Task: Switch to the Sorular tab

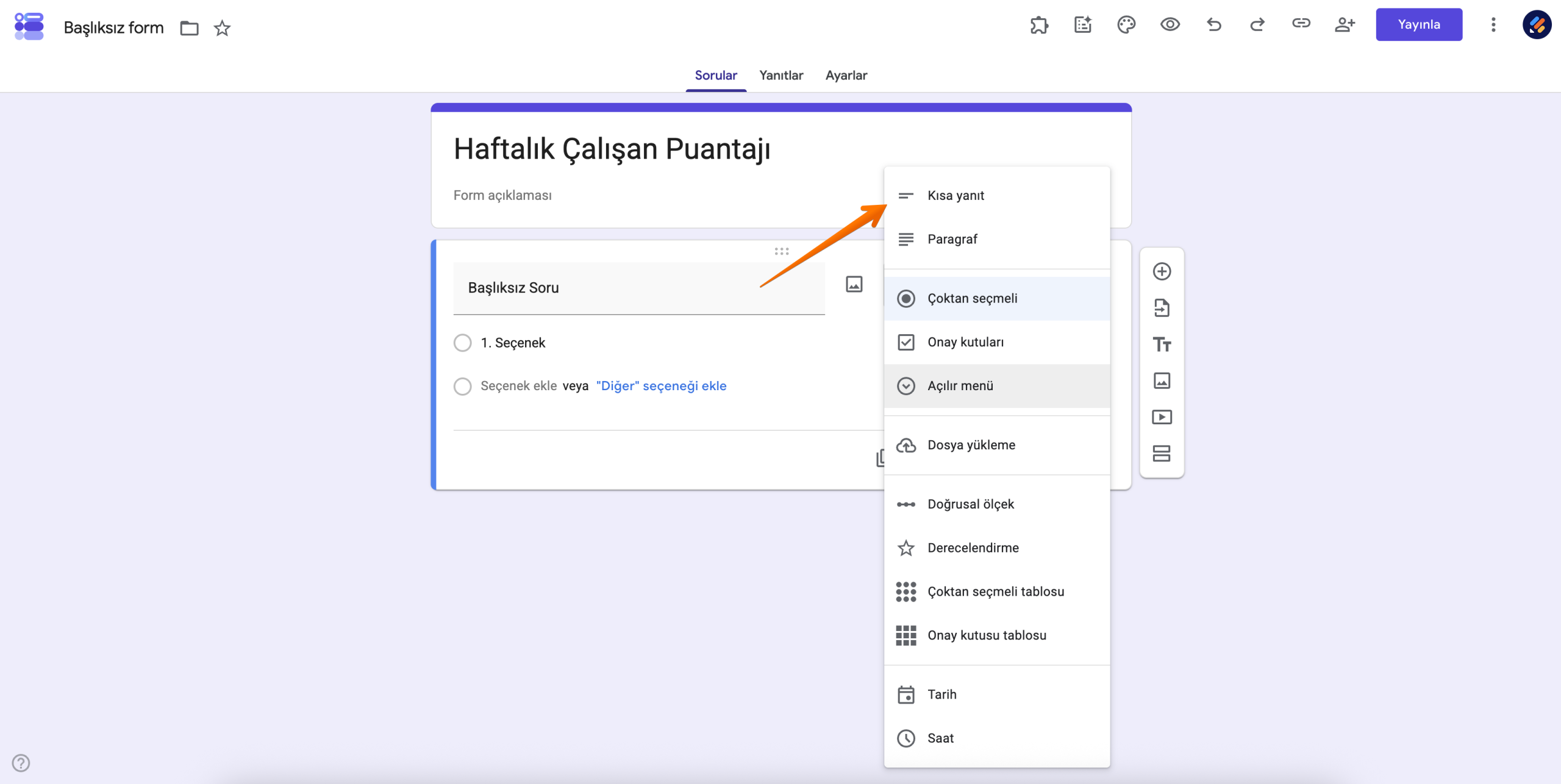Action: tap(716, 75)
